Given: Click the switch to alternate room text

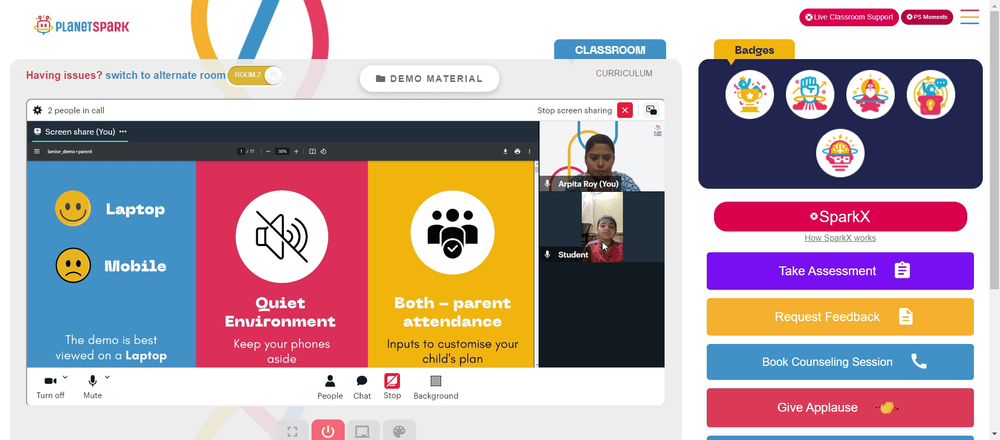Looking at the screenshot, I should click(x=165, y=75).
